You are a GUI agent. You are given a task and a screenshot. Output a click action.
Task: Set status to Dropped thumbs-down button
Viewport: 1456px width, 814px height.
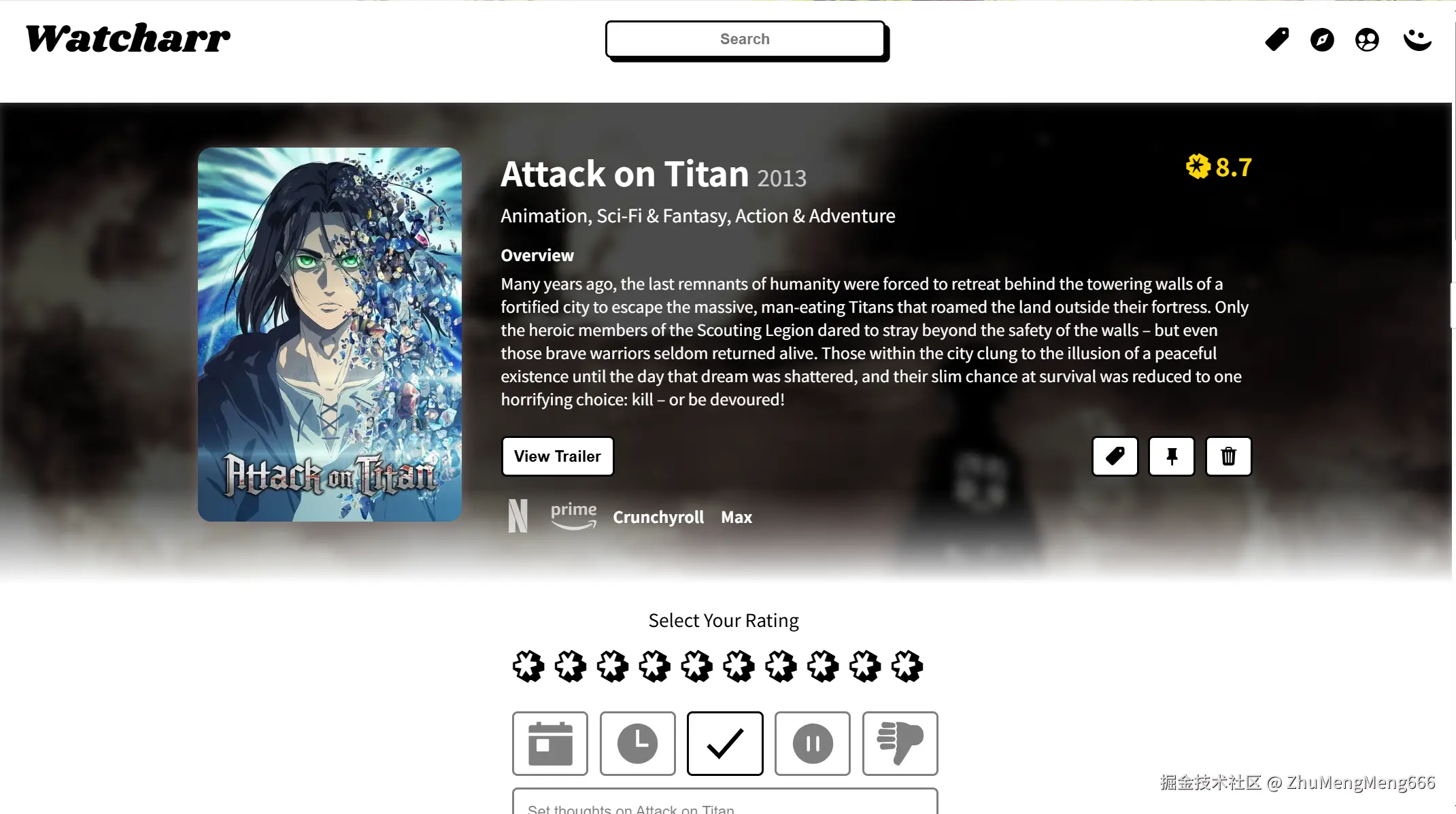pos(900,743)
